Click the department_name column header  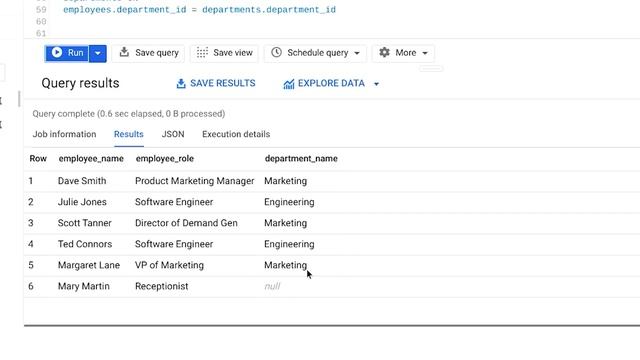[301, 159]
